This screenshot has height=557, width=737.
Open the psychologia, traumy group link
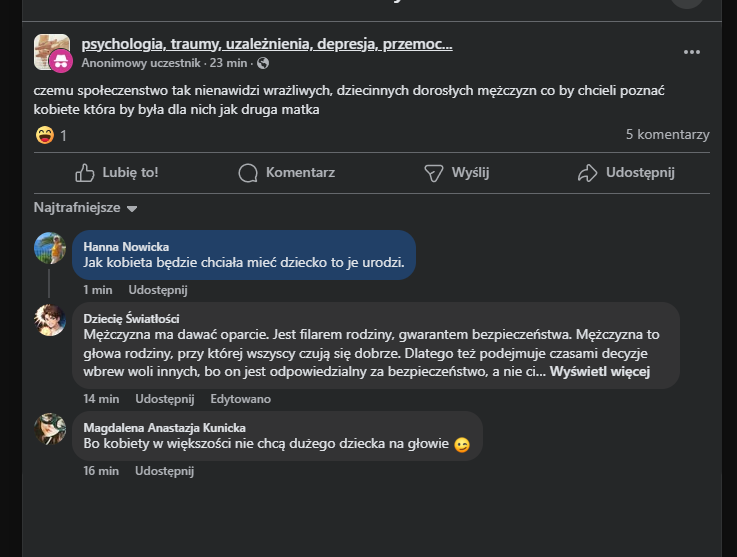tap(267, 44)
